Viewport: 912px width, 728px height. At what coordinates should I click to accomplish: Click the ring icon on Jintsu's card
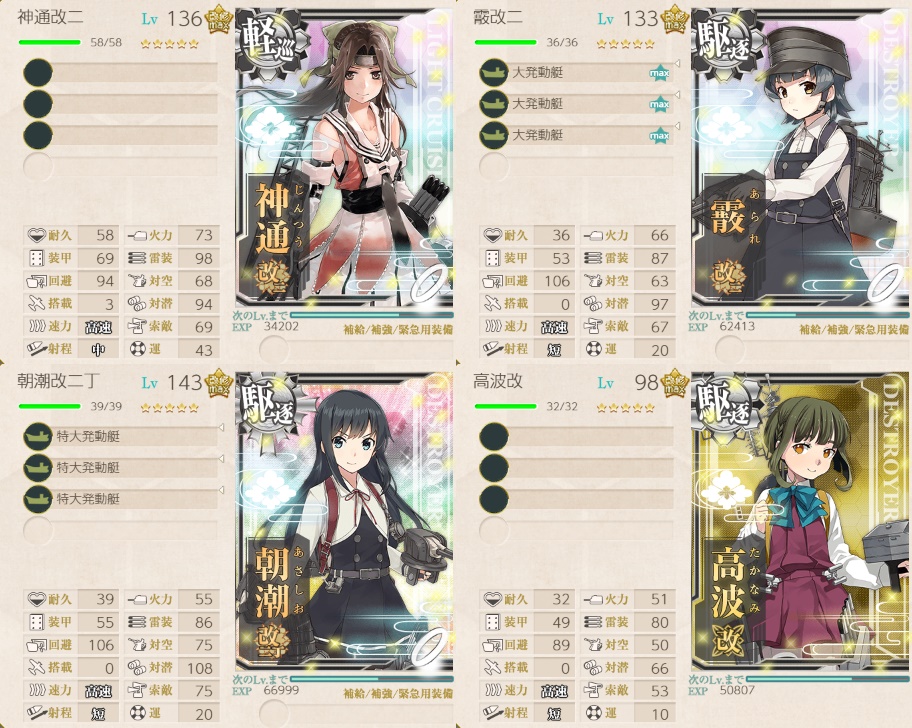coord(430,283)
